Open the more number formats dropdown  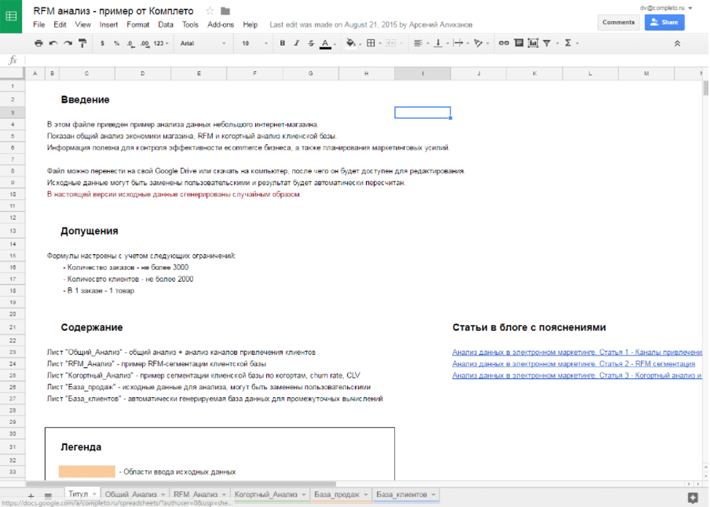(161, 43)
